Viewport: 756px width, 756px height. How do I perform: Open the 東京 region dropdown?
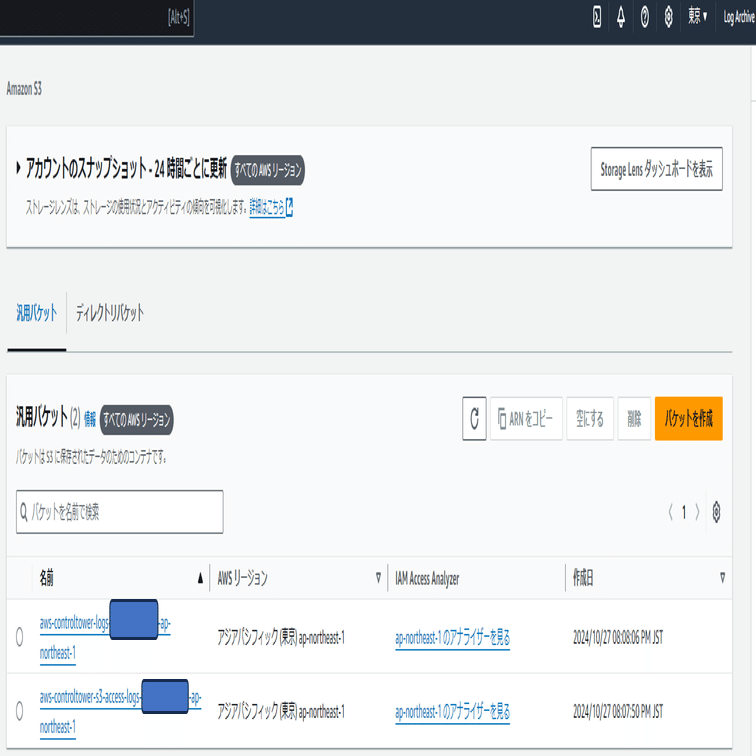(x=697, y=16)
